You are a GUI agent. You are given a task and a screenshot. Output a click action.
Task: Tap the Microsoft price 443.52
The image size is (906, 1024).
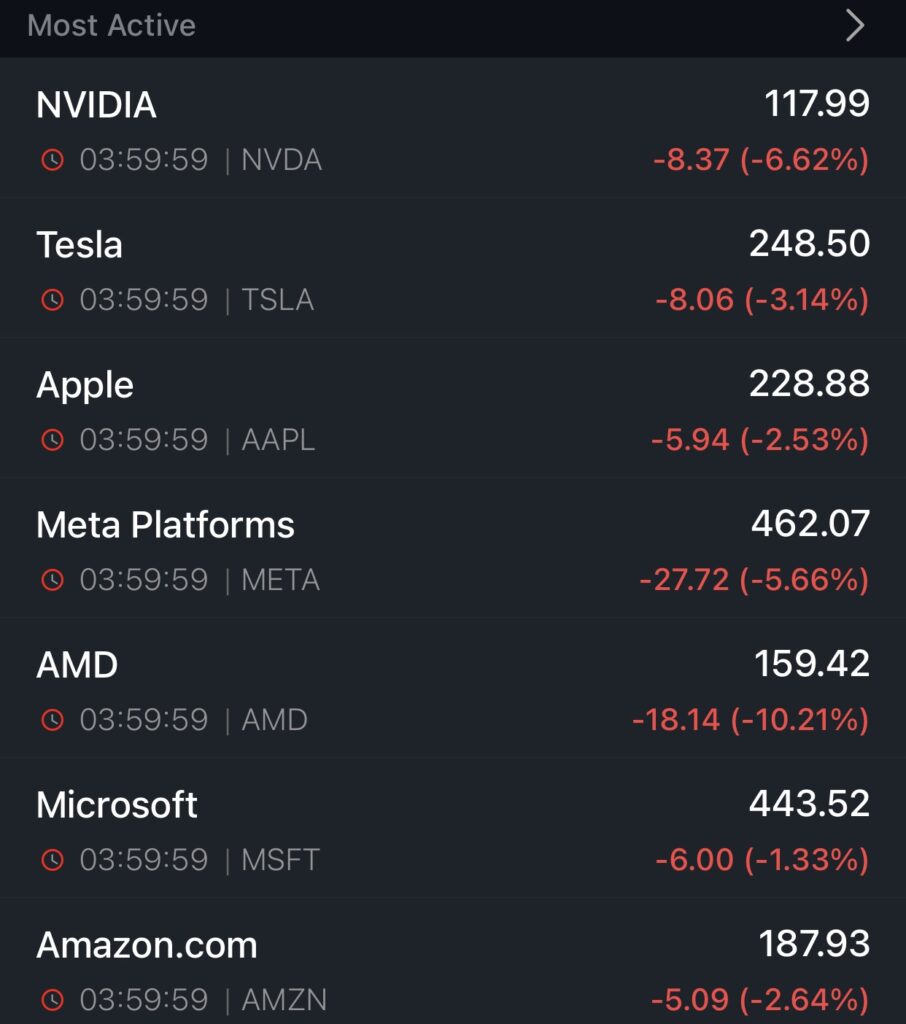810,804
